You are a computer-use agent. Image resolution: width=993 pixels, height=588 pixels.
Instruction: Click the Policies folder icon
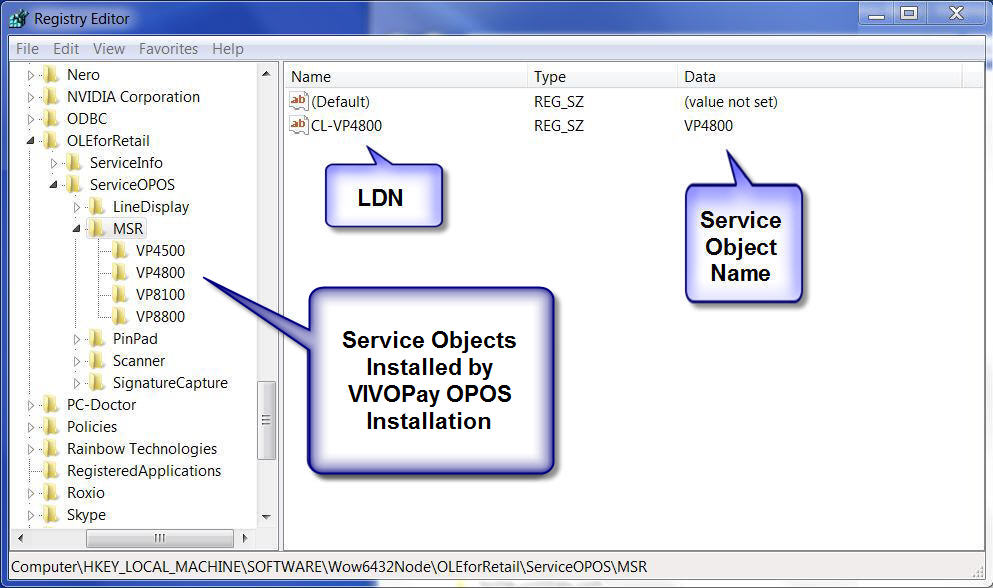pos(51,427)
